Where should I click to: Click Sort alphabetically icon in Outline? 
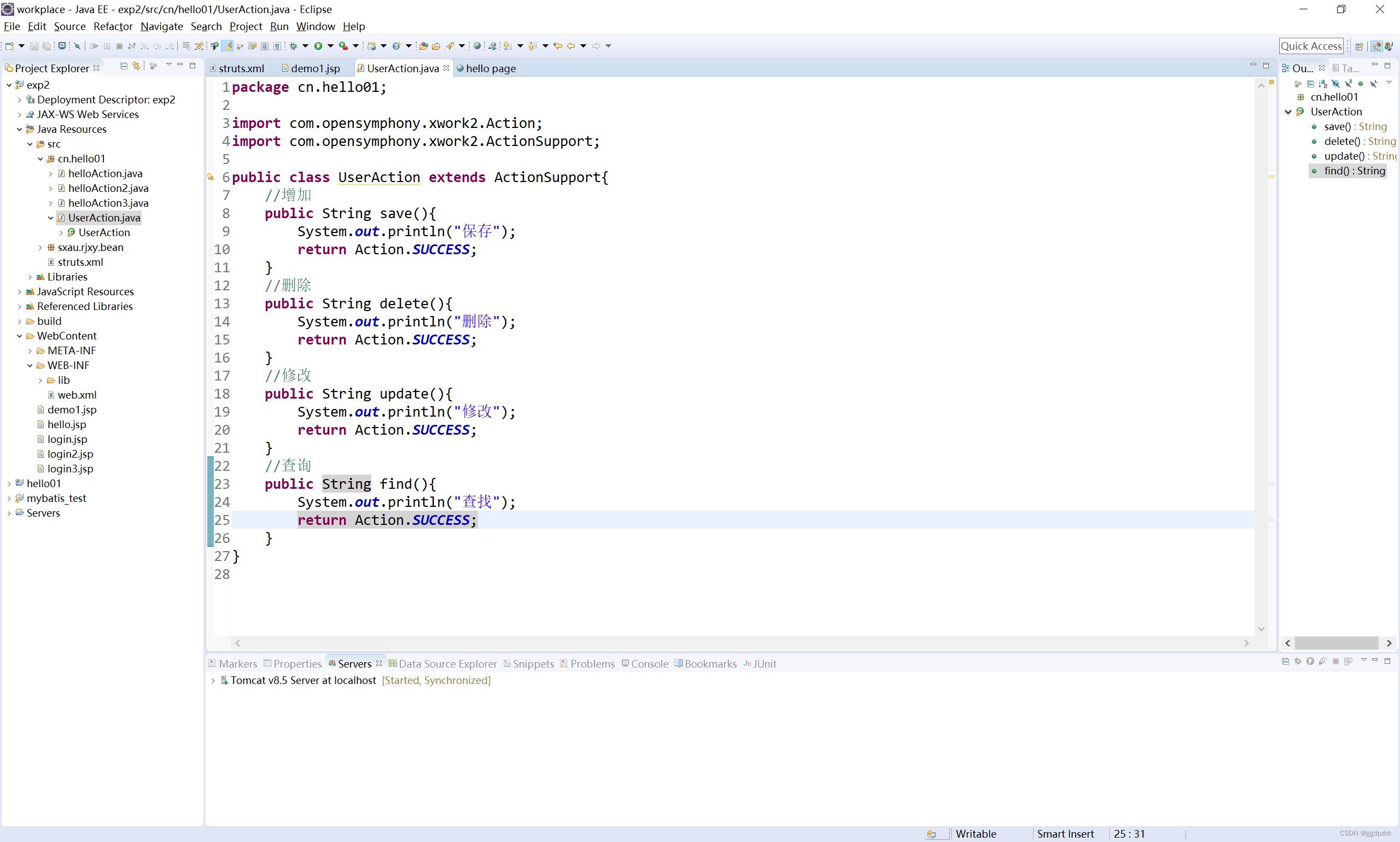(x=1323, y=84)
